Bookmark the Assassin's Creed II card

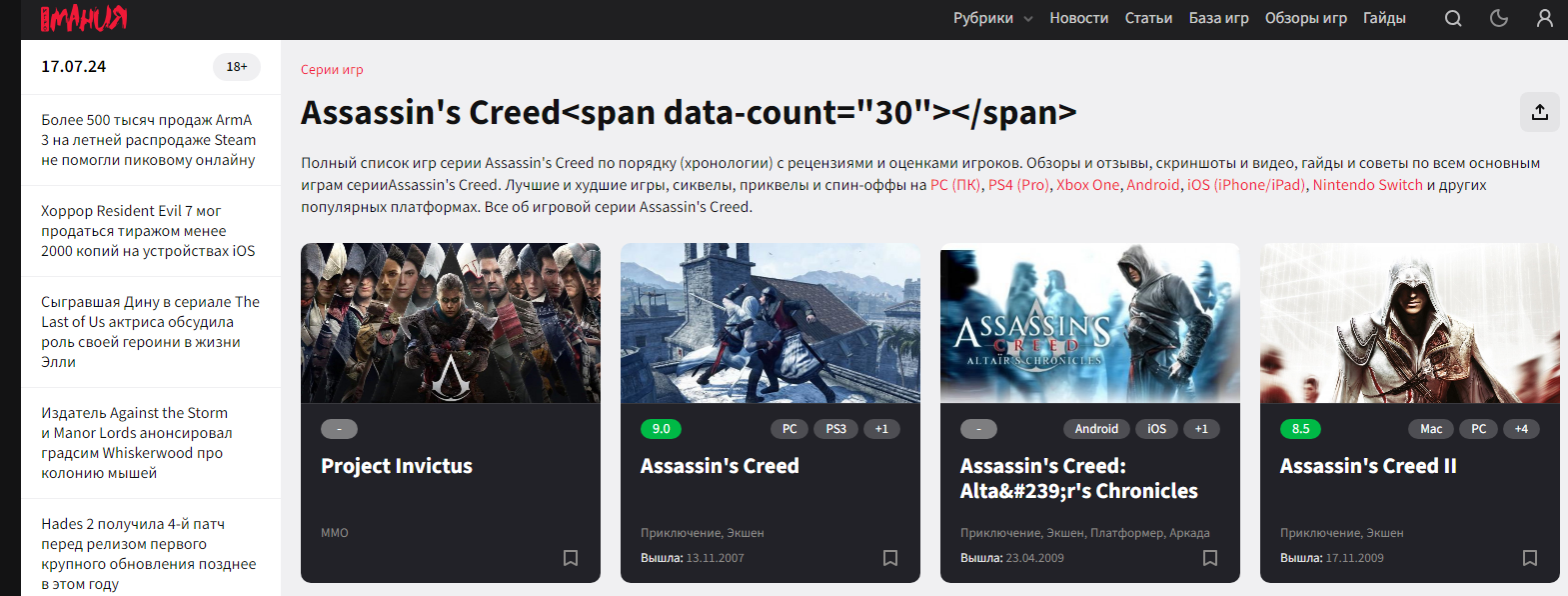coord(1530,558)
